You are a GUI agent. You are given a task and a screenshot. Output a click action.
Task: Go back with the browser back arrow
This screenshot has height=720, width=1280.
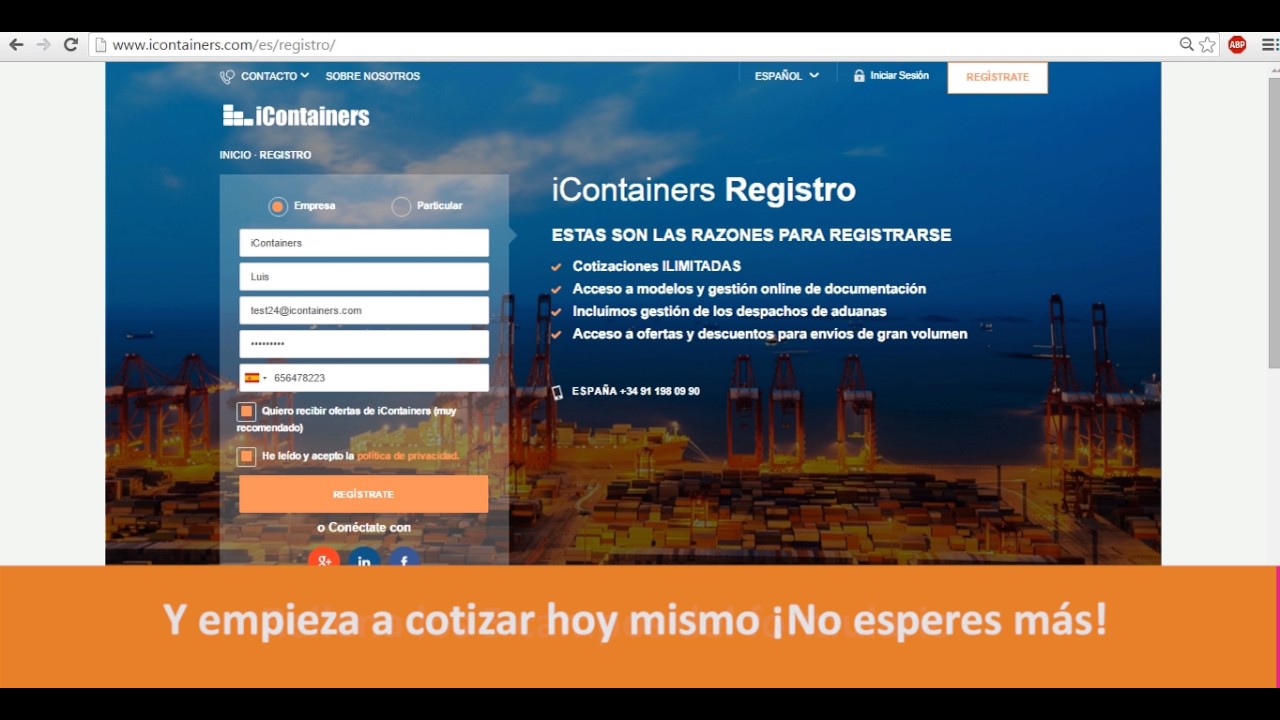[16, 45]
